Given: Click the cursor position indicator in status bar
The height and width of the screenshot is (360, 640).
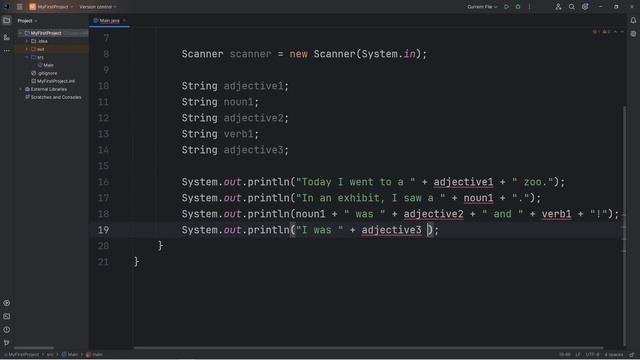Looking at the screenshot, I should pos(565,355).
